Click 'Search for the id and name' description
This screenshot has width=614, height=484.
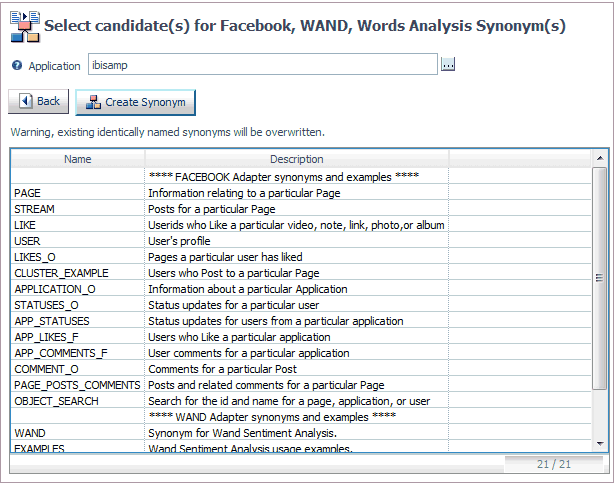click(289, 402)
